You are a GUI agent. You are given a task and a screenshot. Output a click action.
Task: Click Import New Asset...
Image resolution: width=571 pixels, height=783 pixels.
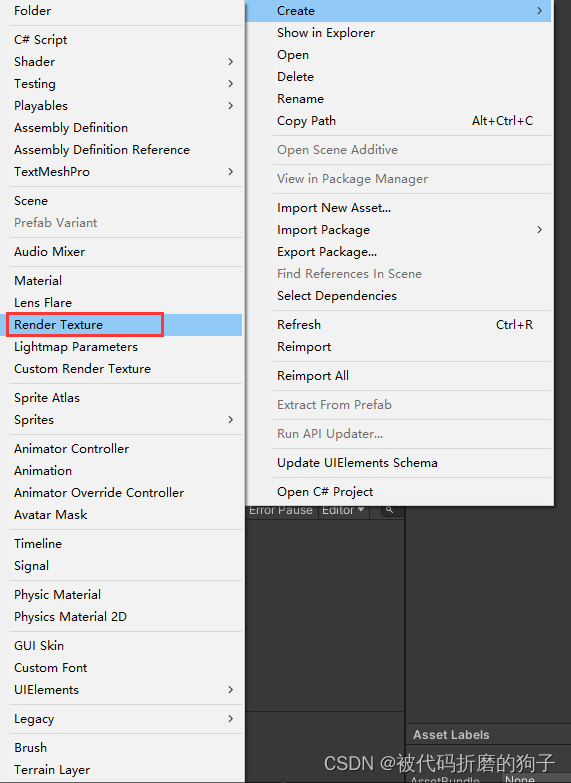click(399, 208)
